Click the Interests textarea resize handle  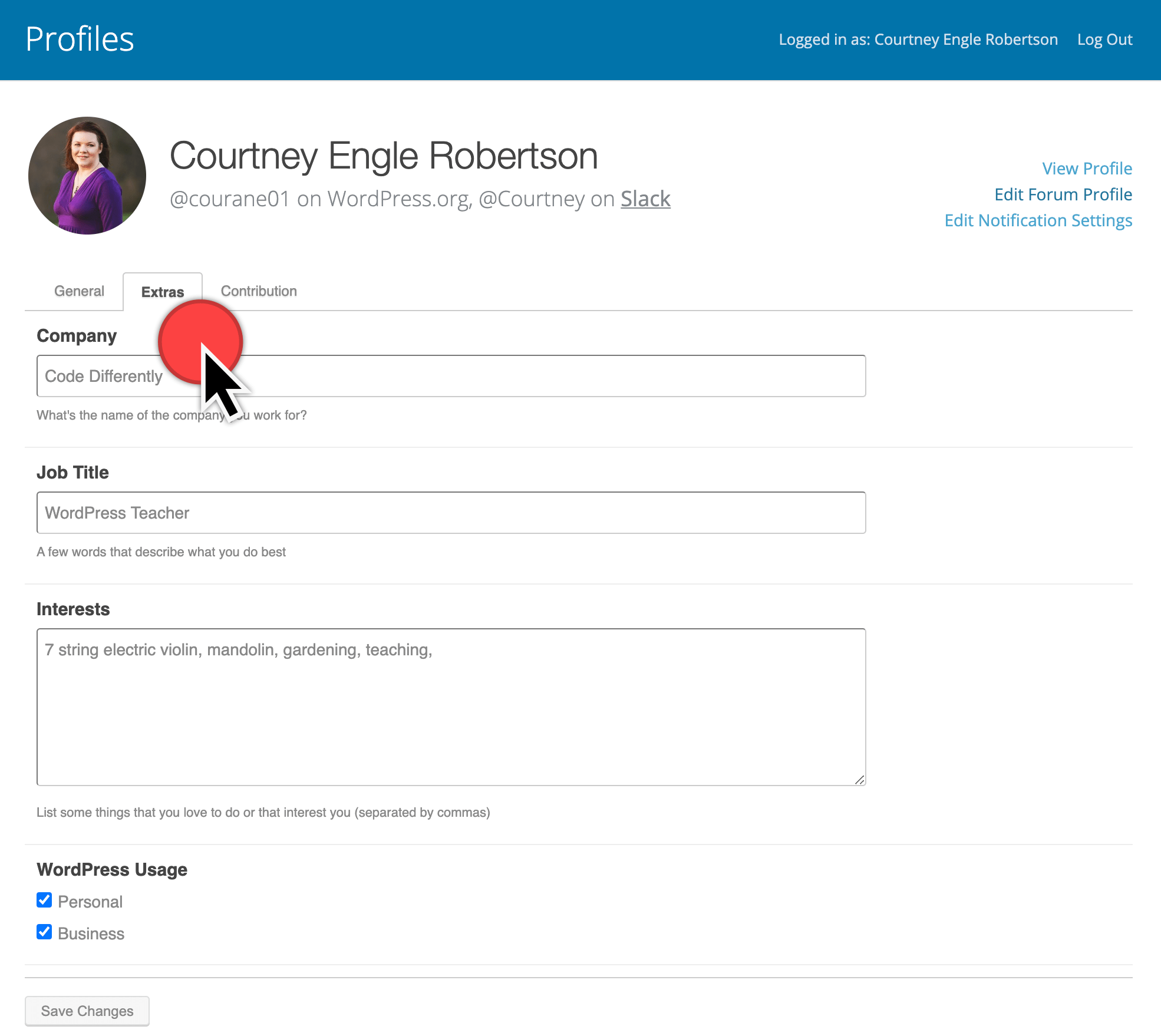coord(859,780)
